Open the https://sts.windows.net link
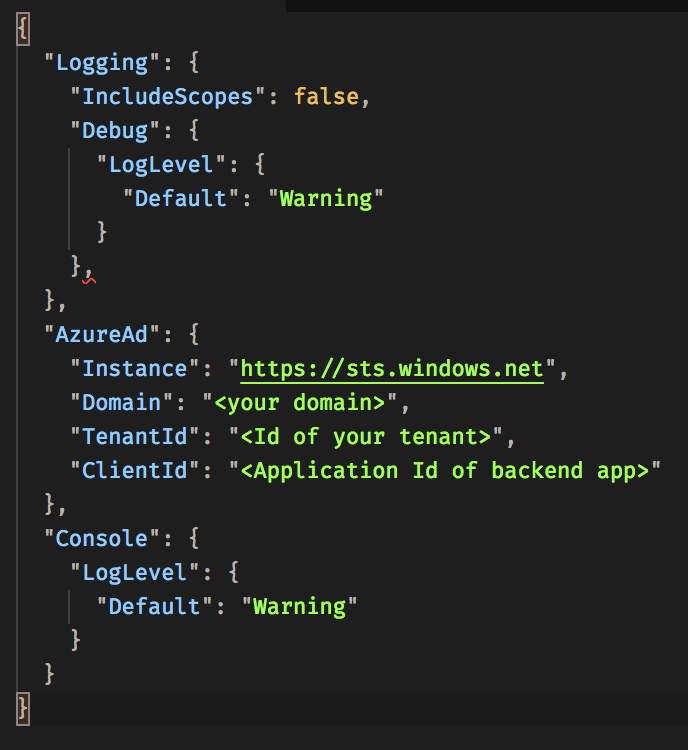Screen dimensions: 688x750 point(391,369)
